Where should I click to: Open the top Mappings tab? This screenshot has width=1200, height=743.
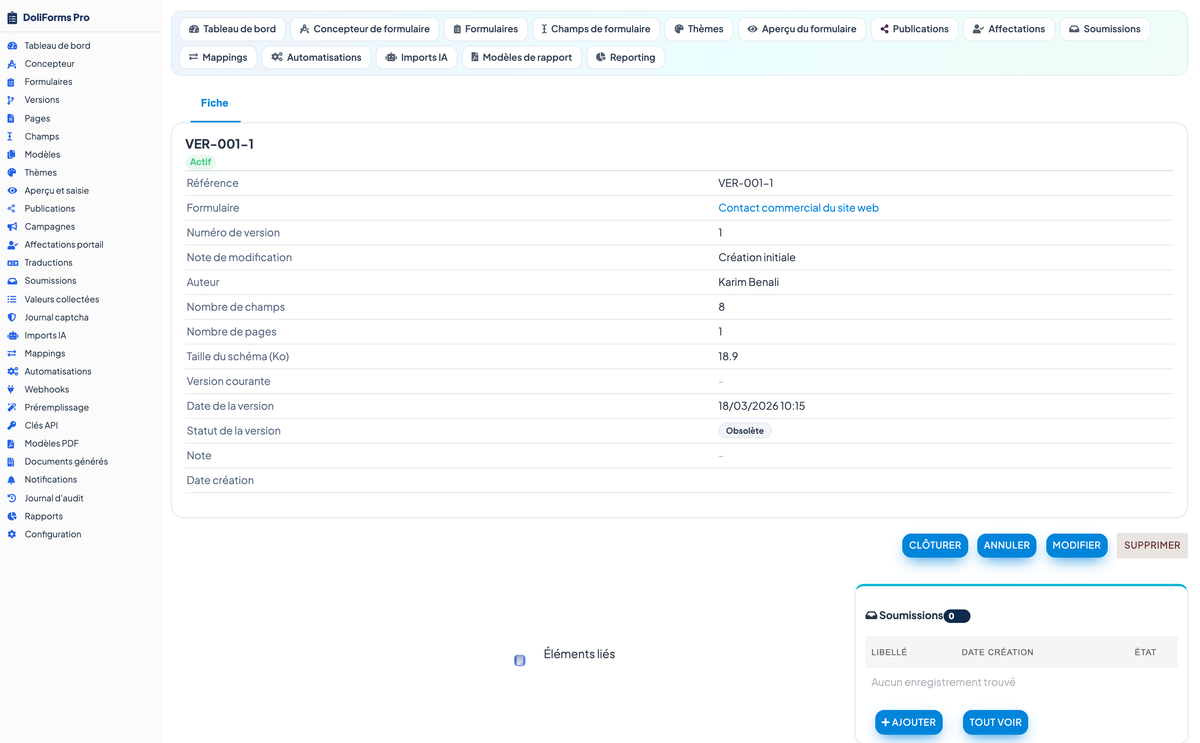pyautogui.click(x=218, y=57)
